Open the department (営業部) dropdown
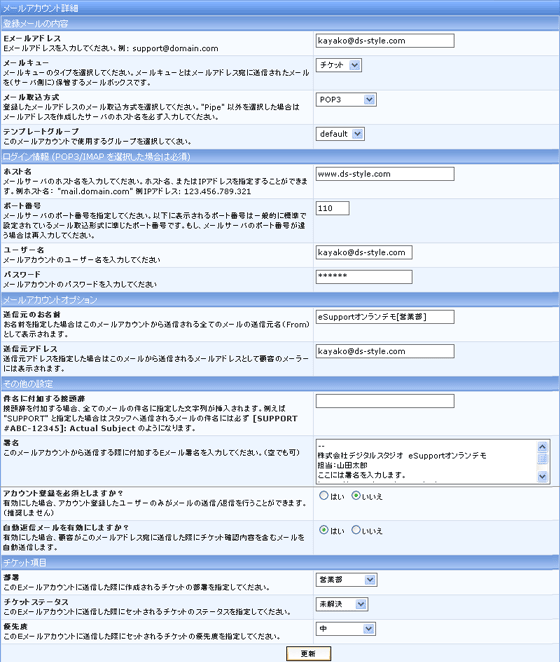 coord(346,580)
